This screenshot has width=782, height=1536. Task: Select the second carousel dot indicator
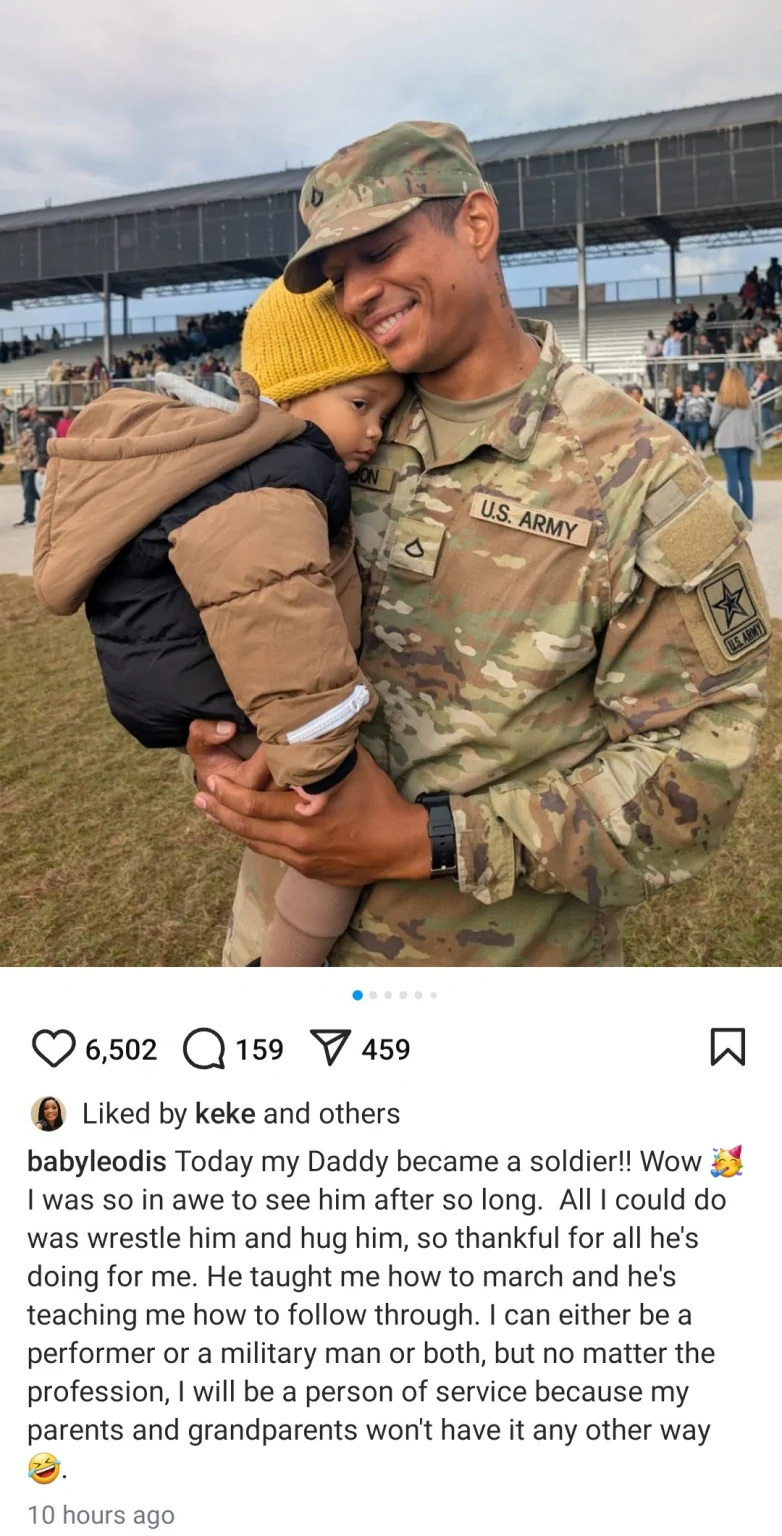373,995
